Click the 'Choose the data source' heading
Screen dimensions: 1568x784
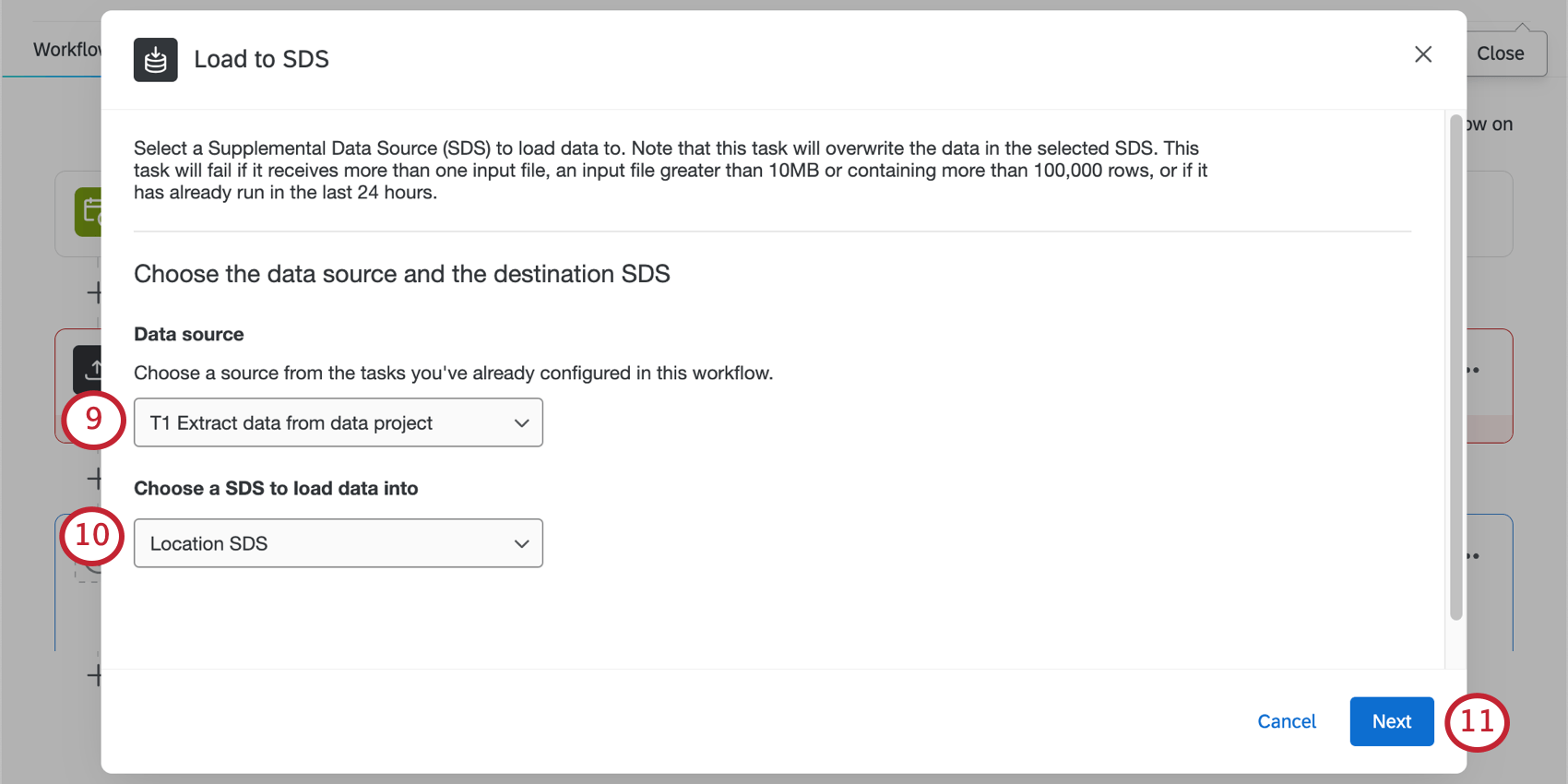point(401,274)
